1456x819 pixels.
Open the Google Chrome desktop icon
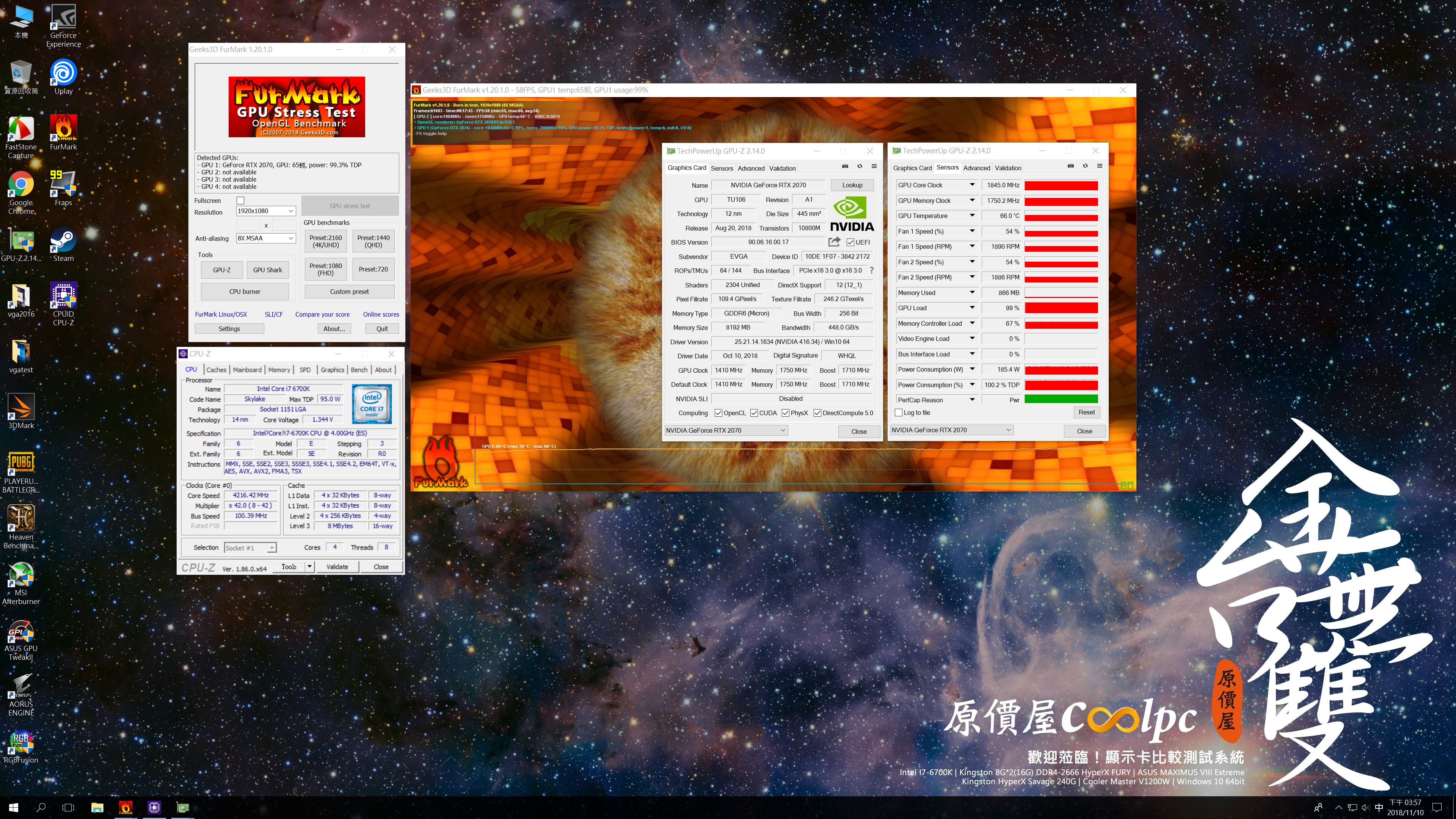click(21, 193)
